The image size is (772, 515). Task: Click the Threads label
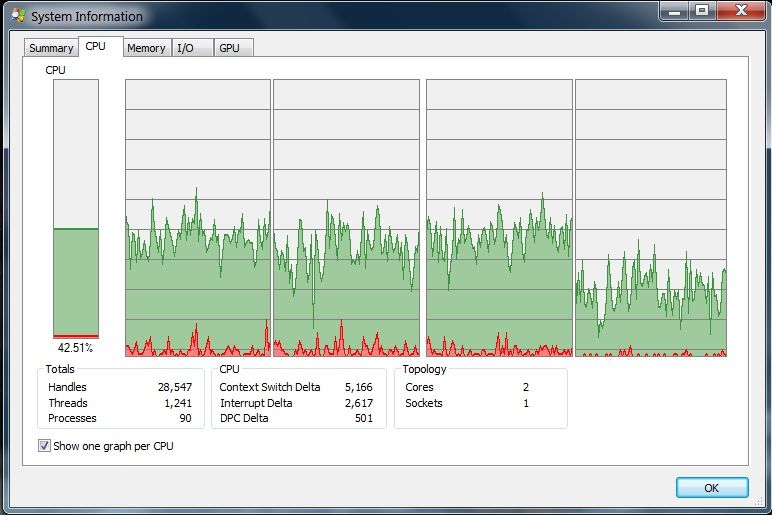pos(68,403)
